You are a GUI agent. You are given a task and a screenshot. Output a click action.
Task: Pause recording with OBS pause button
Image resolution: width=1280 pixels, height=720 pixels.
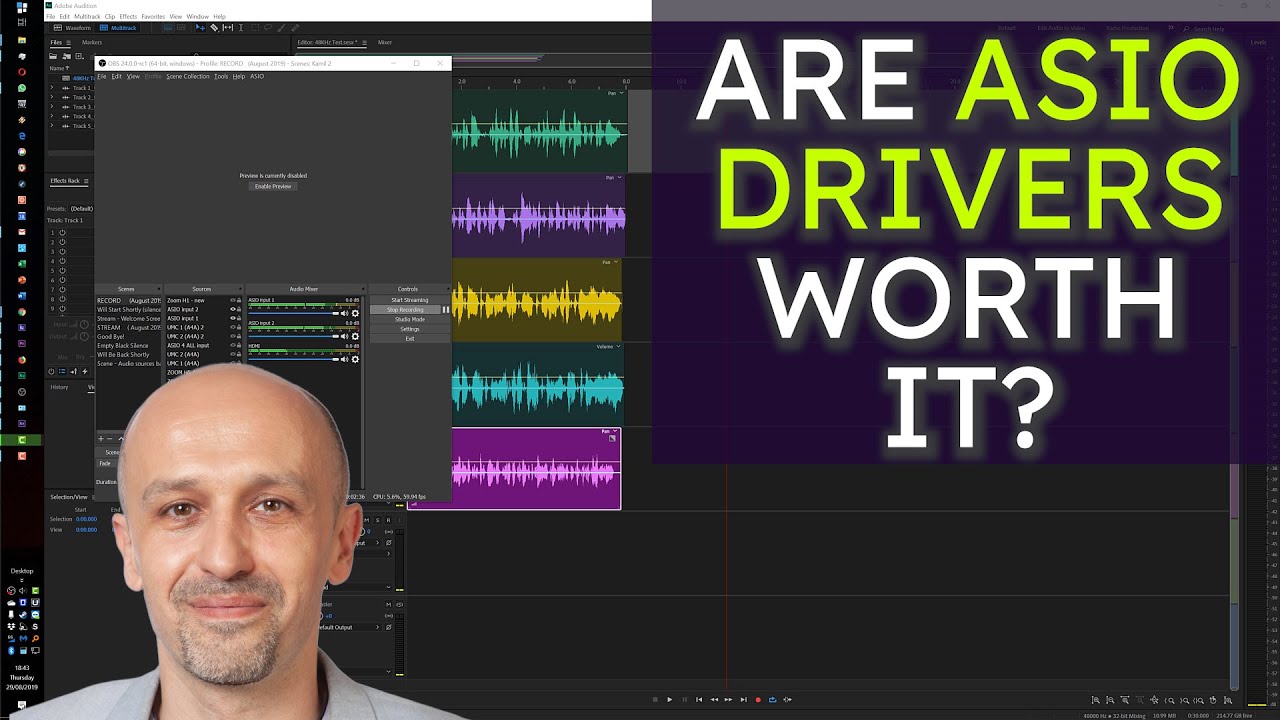(446, 310)
